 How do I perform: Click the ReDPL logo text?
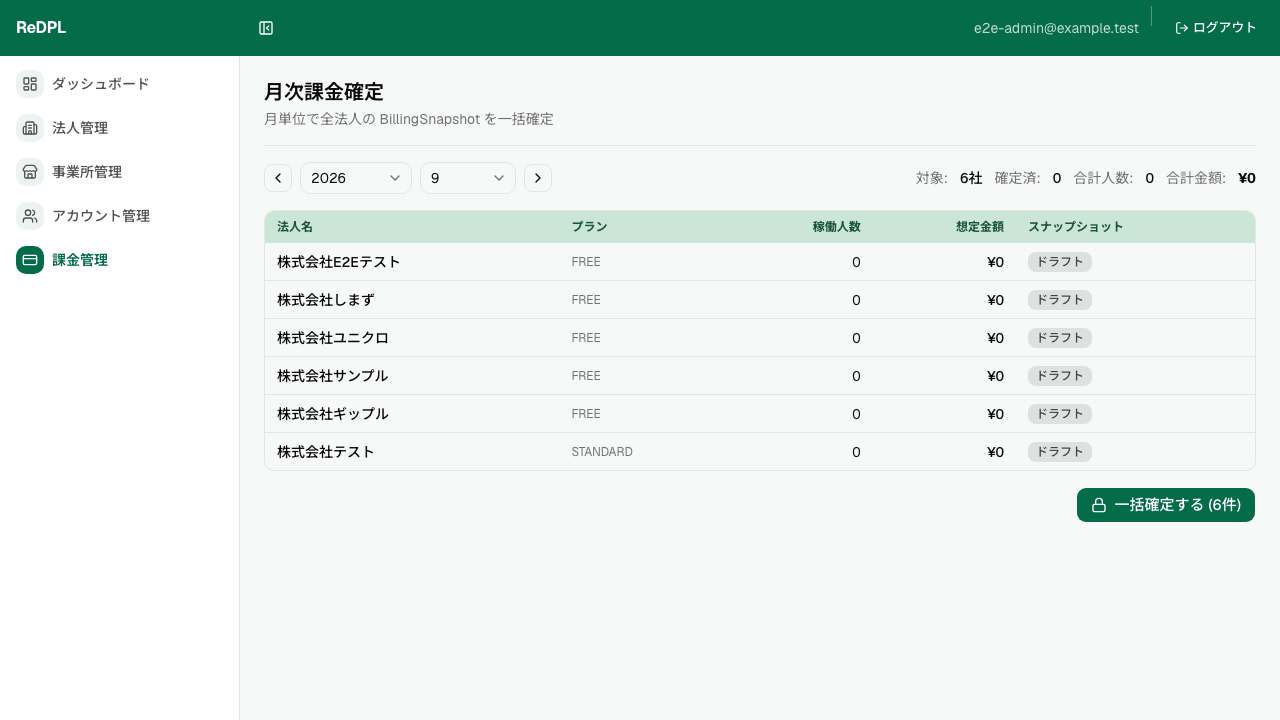(x=41, y=28)
